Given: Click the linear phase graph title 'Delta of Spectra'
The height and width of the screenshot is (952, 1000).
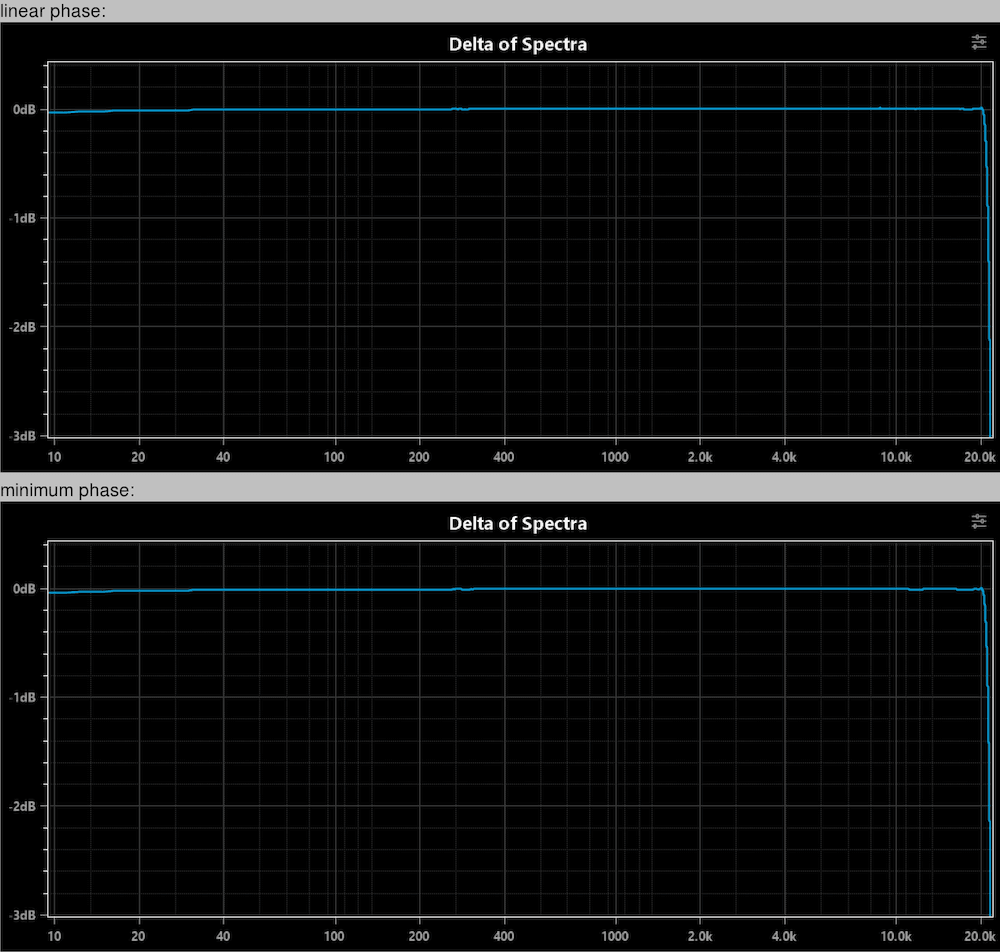Looking at the screenshot, I should click(x=518, y=44).
